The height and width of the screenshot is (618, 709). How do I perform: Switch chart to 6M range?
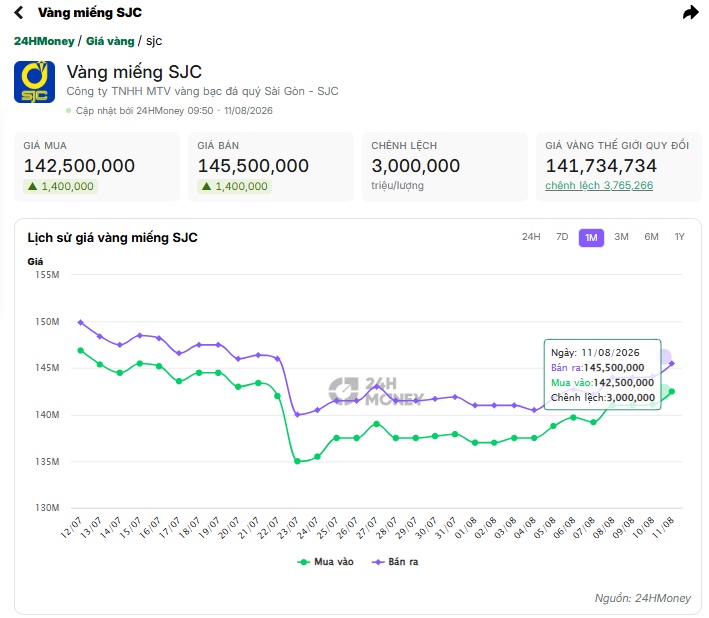coord(651,237)
